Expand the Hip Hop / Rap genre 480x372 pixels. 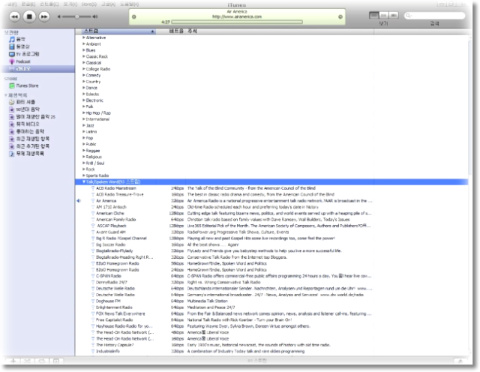[x=84, y=113]
